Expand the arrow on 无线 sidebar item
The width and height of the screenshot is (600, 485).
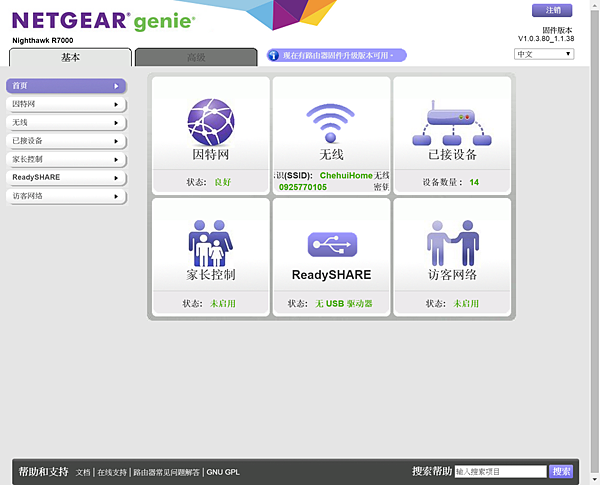coord(116,123)
